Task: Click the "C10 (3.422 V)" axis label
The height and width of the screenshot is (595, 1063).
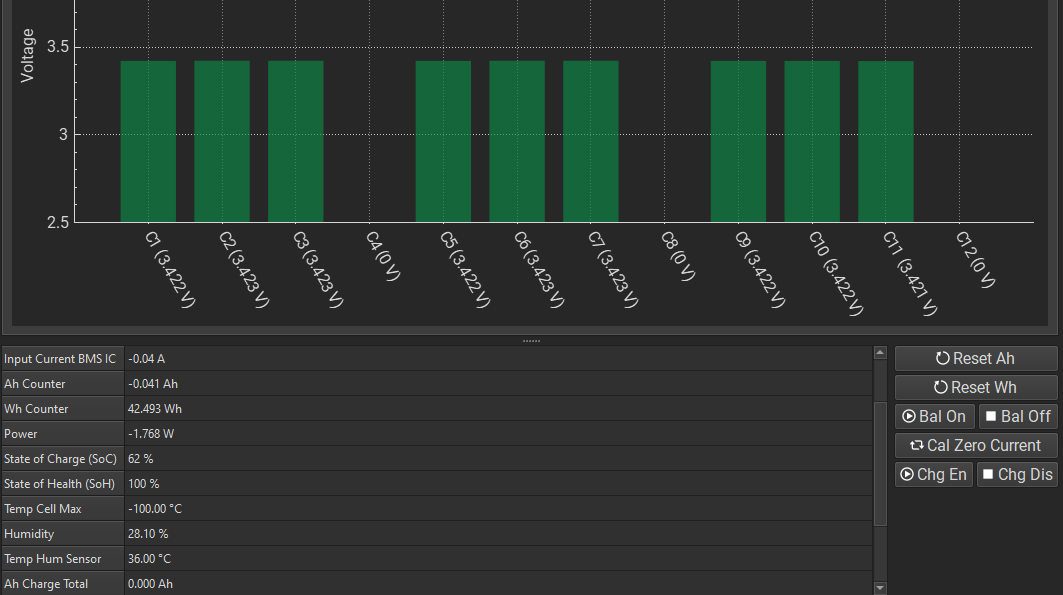Action: (837, 274)
